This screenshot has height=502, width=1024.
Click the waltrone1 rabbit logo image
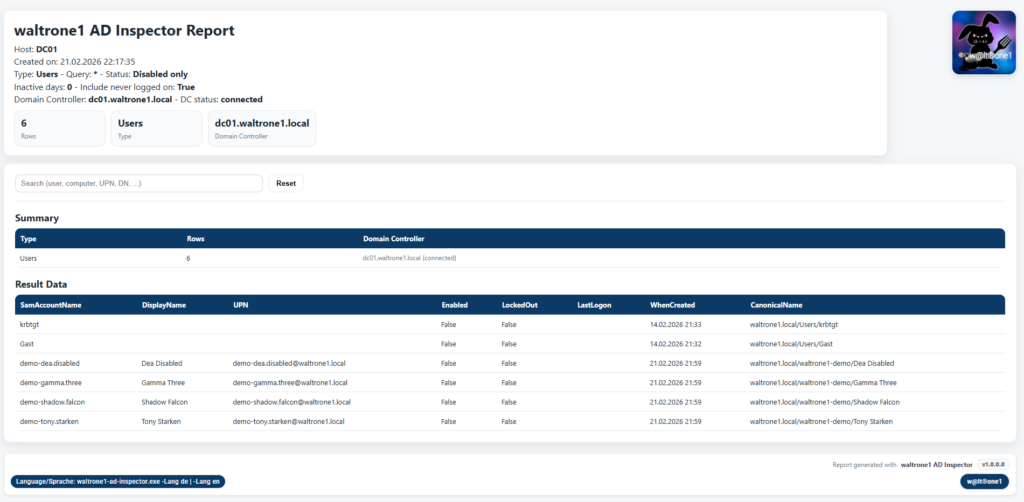(983, 42)
